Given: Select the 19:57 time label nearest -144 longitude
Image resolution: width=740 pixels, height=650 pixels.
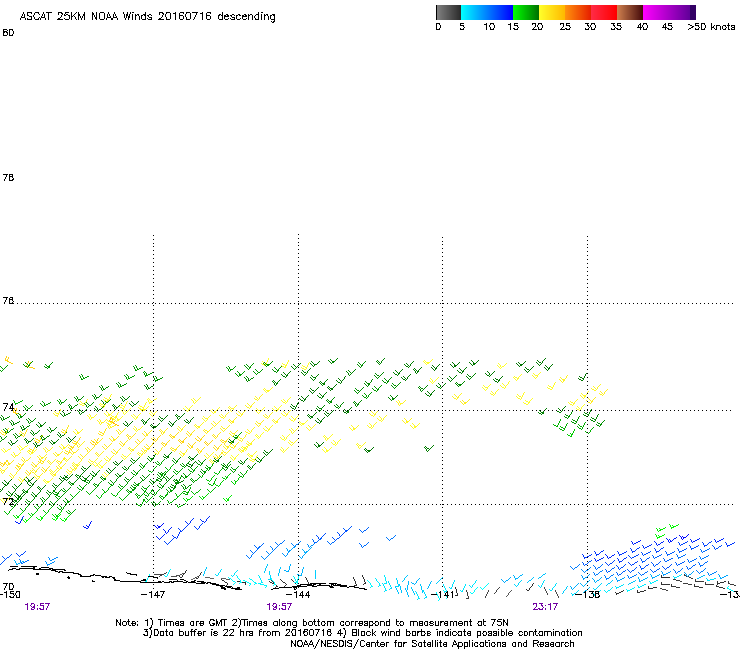Looking at the screenshot, I should tap(279, 607).
